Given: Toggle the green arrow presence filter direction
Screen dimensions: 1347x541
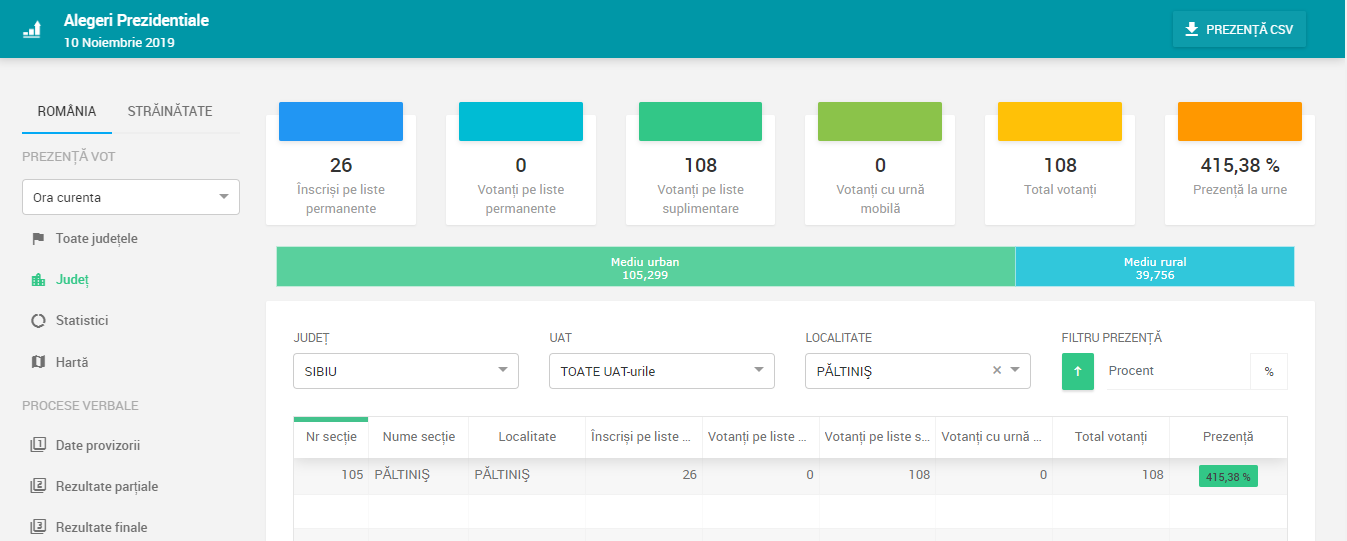Looking at the screenshot, I should (x=1077, y=371).
